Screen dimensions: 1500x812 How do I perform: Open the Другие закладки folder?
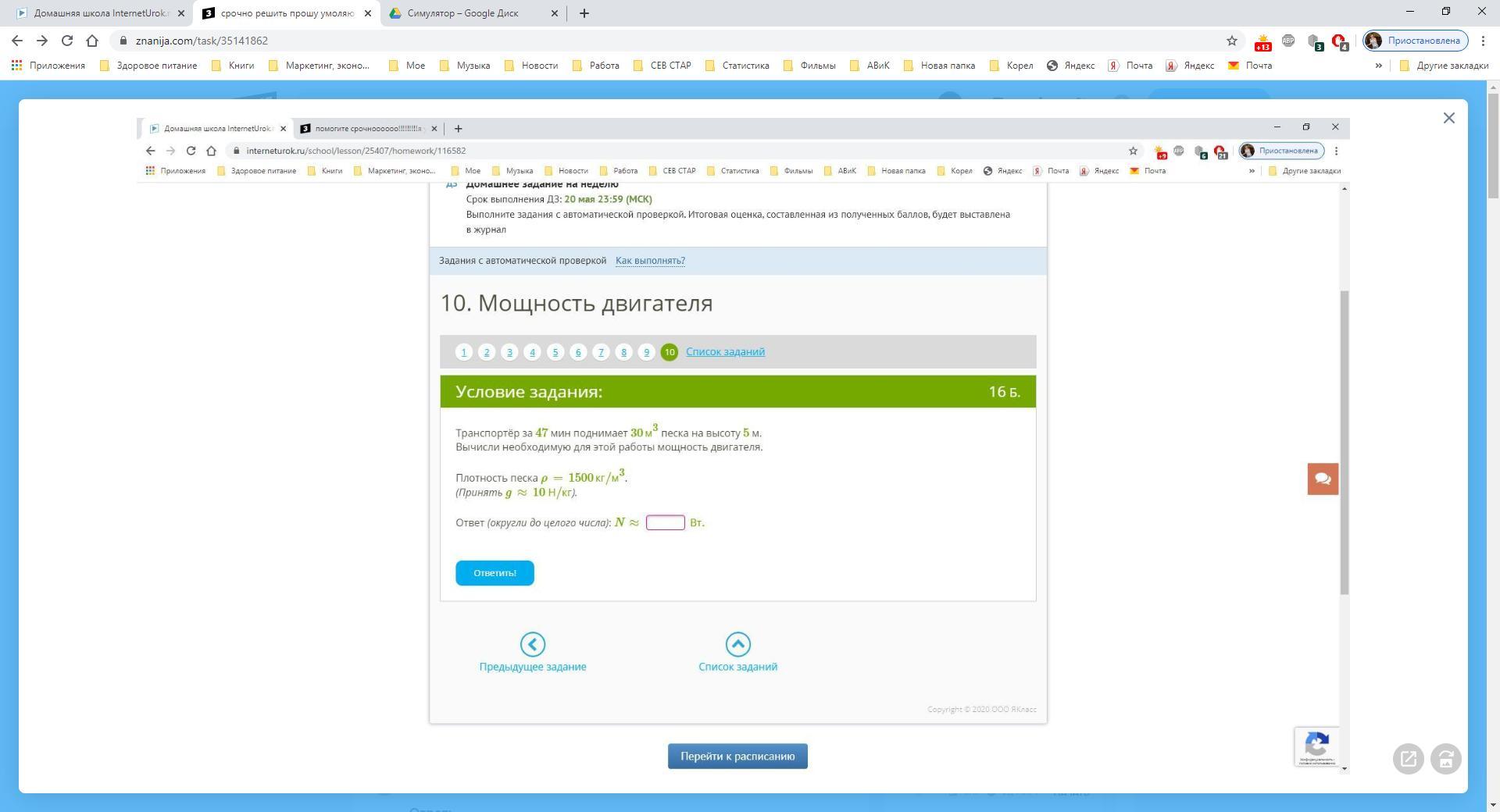pos(1444,66)
